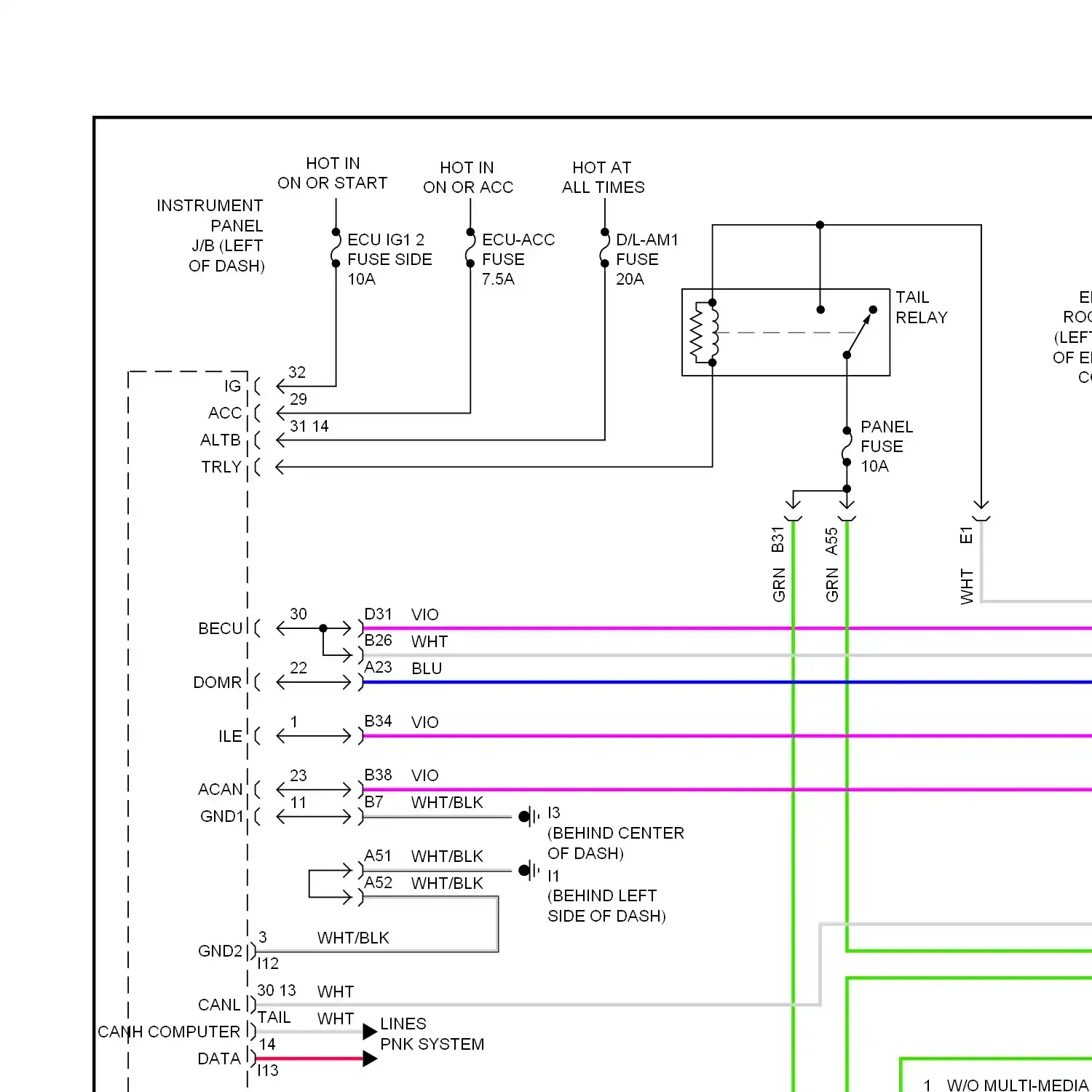Select connector label A51
1092x1092 pixels.
(x=378, y=855)
